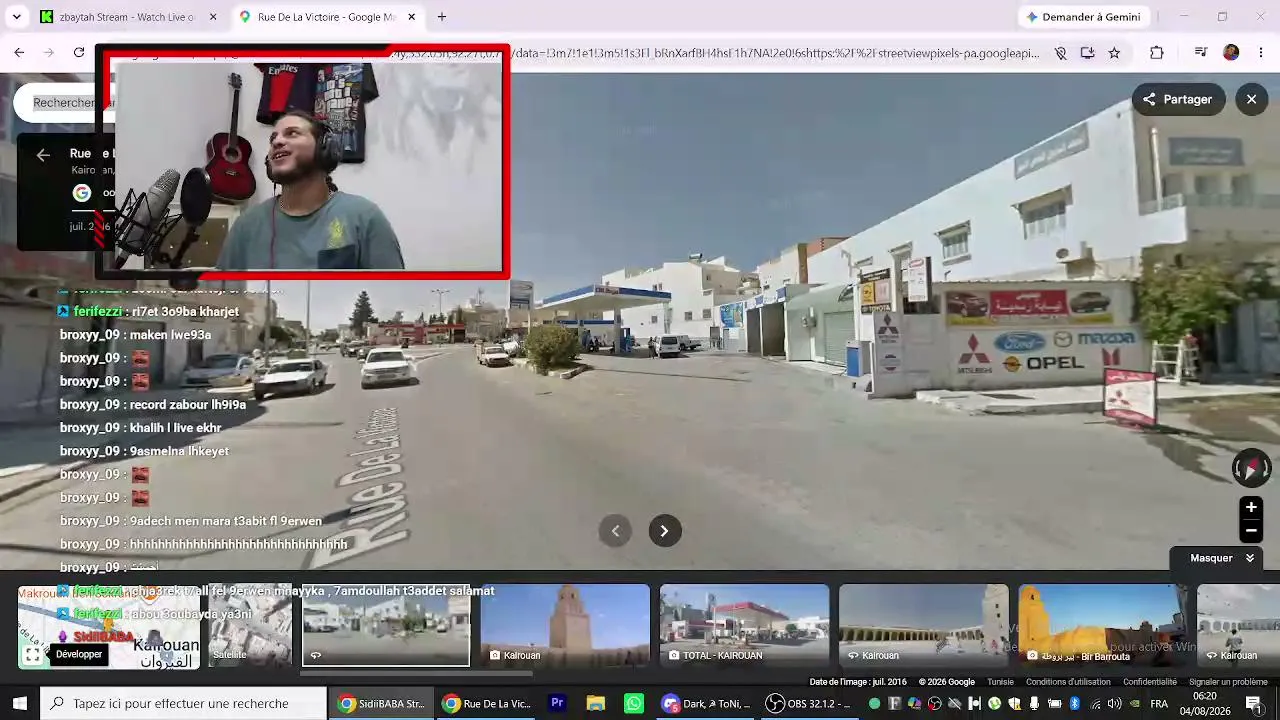This screenshot has width=1280, height=720.
Task: Switch to the zbaytah Stream tab
Action: point(125,17)
